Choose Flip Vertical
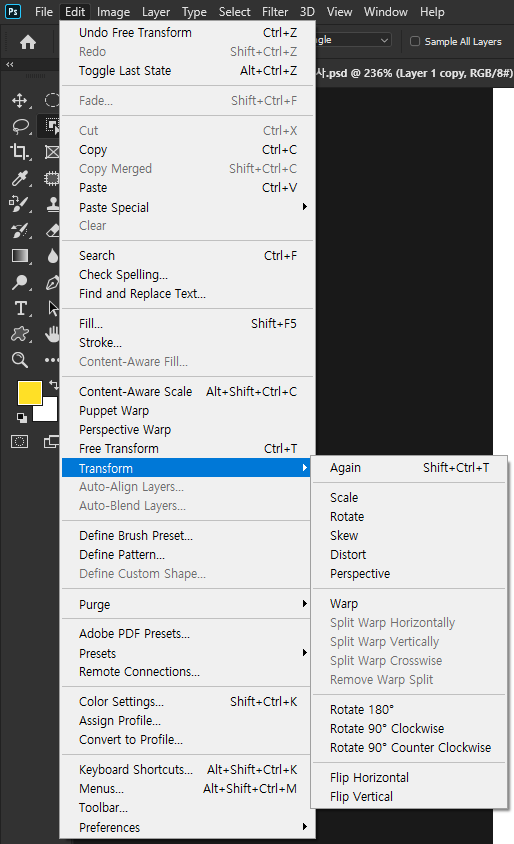This screenshot has width=514, height=844. pos(409,797)
